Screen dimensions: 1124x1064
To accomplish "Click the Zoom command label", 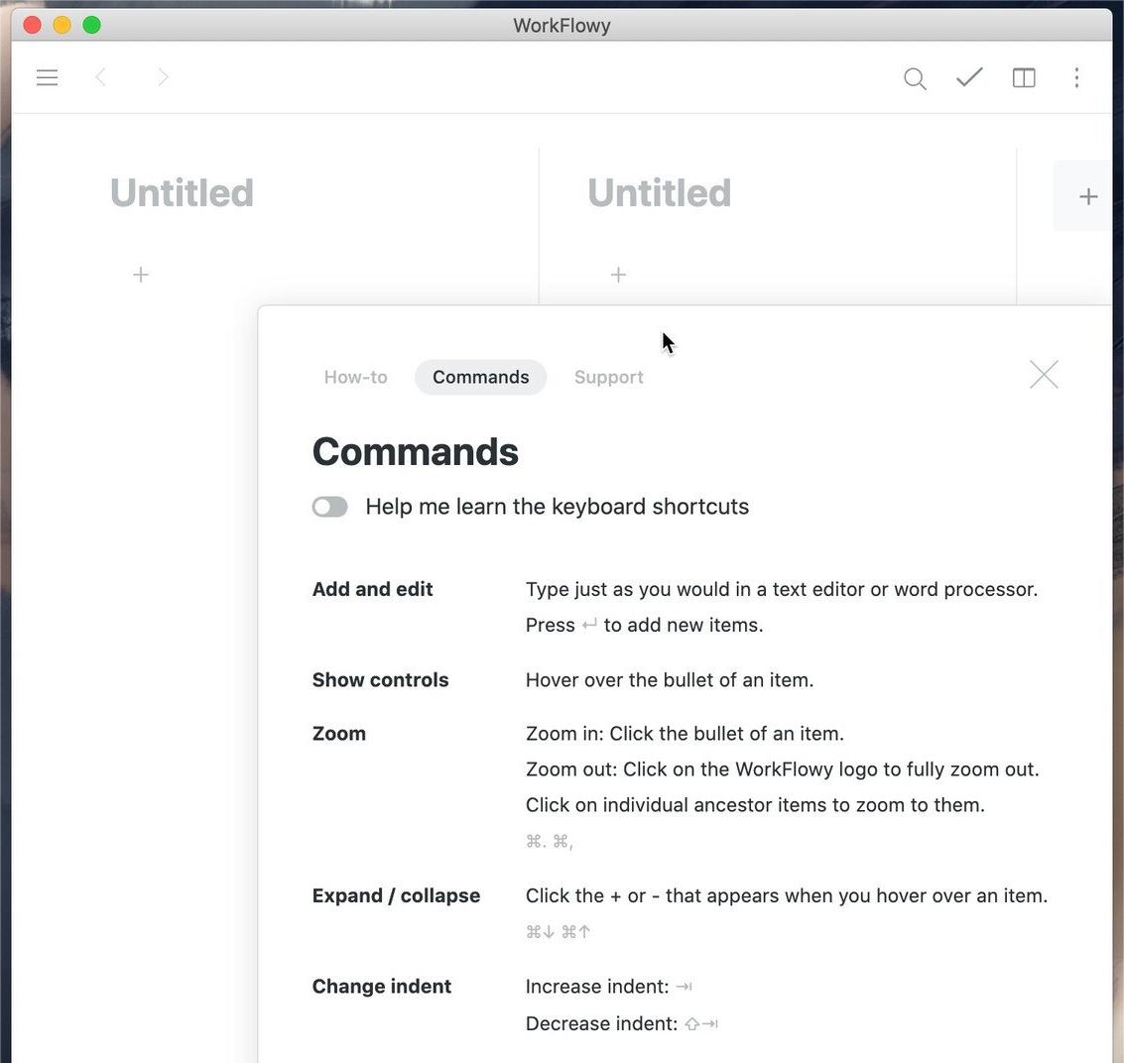I will pyautogui.click(x=339, y=734).
